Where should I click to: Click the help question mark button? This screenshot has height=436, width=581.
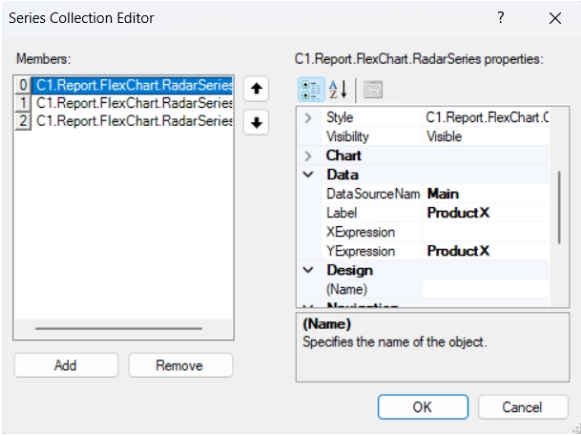pyautogui.click(x=501, y=17)
